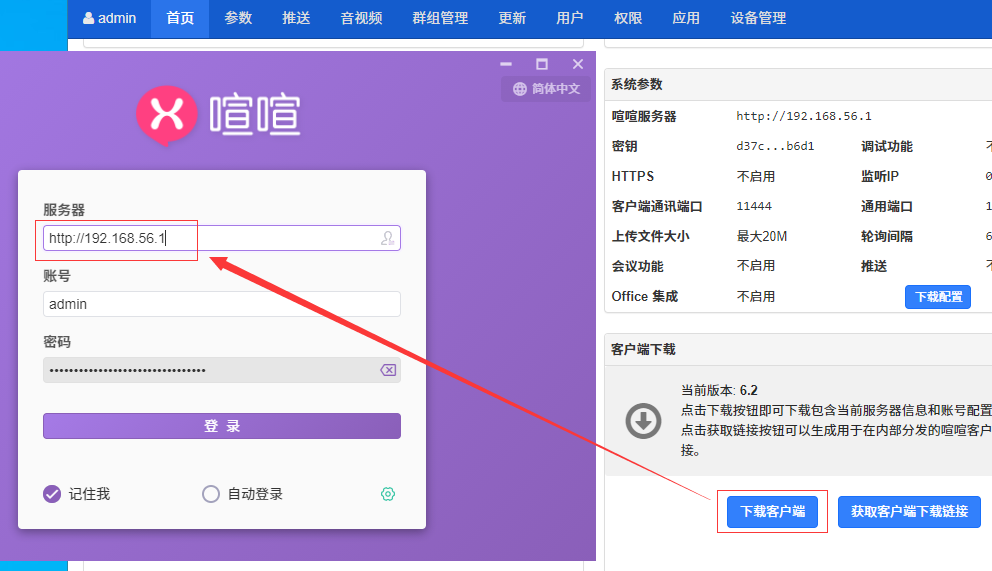Click the 当前版本: 6.2 text
992x571 pixels.
(x=719, y=390)
